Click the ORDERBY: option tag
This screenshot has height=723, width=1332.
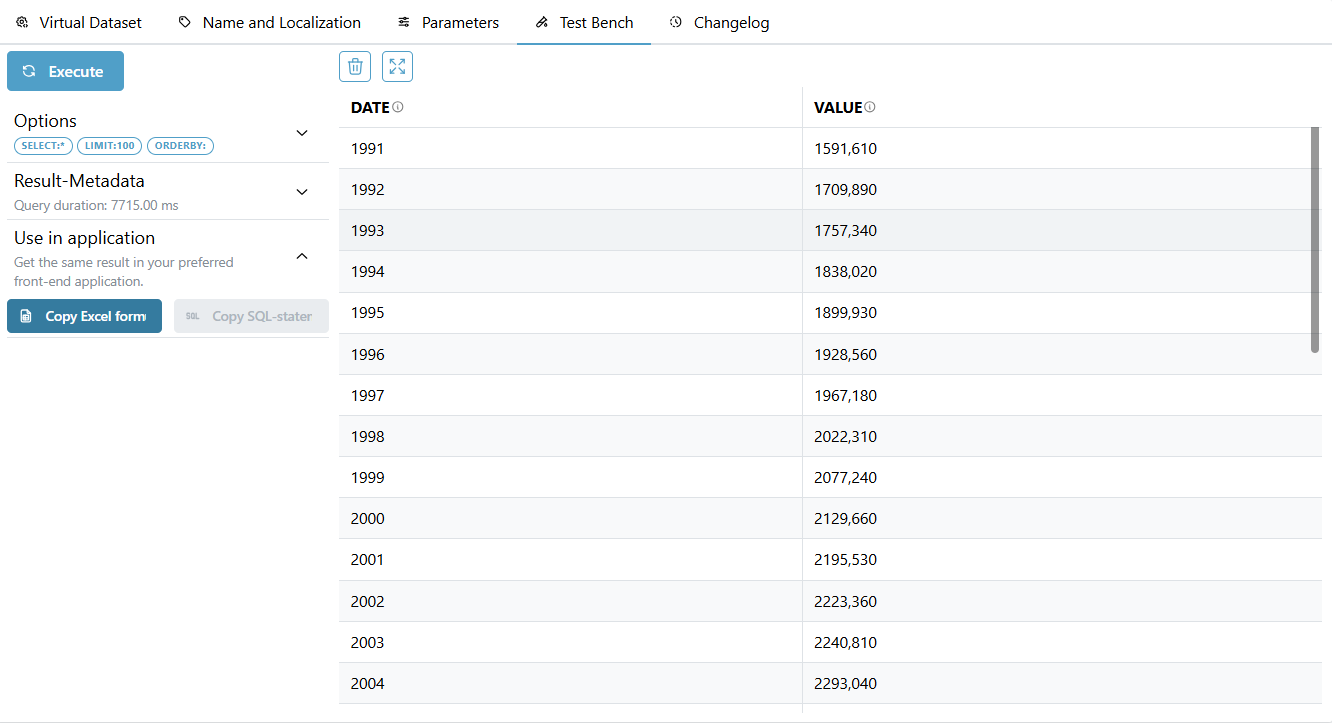pos(180,146)
